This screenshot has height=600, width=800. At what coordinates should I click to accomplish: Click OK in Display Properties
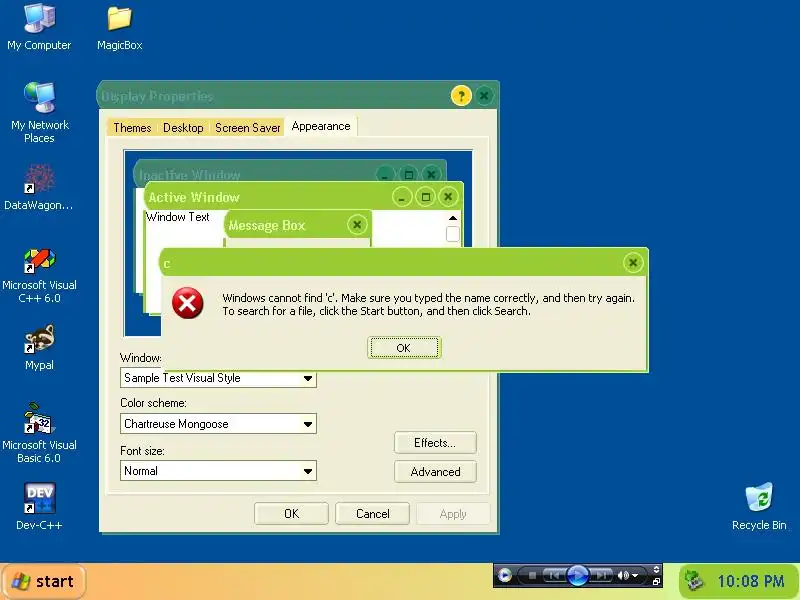pos(291,514)
